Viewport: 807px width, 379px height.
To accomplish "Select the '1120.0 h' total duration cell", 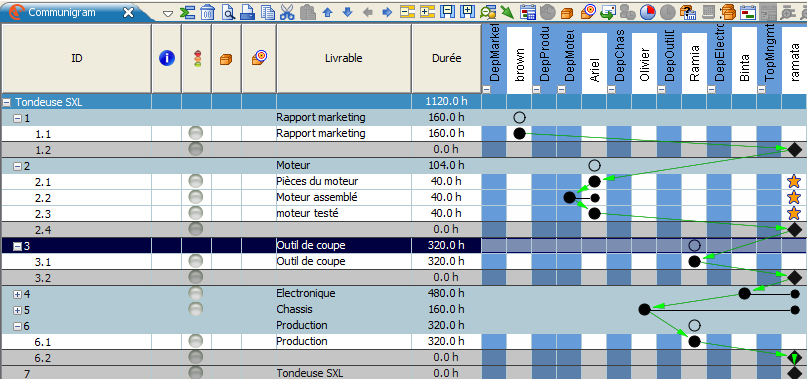I will (446, 102).
